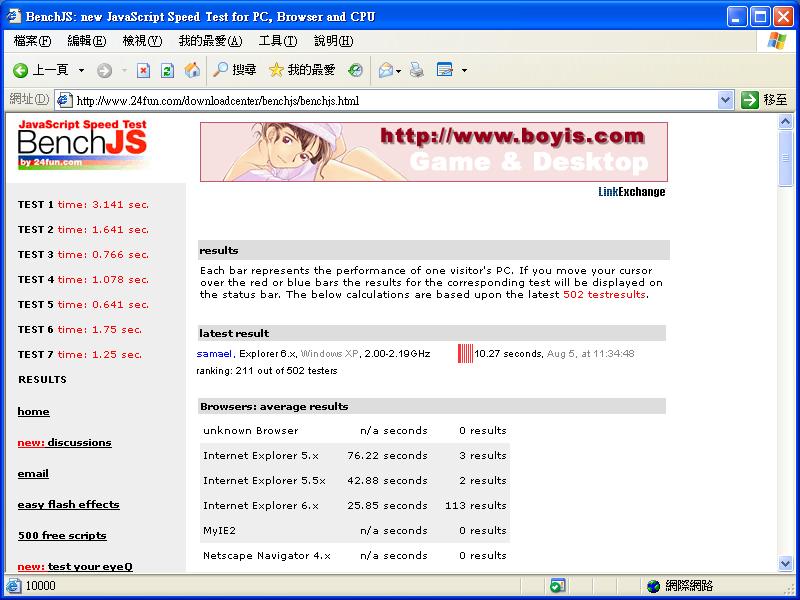Open the 編輯(E) Edit menu
This screenshot has width=800, height=600.
point(87,41)
